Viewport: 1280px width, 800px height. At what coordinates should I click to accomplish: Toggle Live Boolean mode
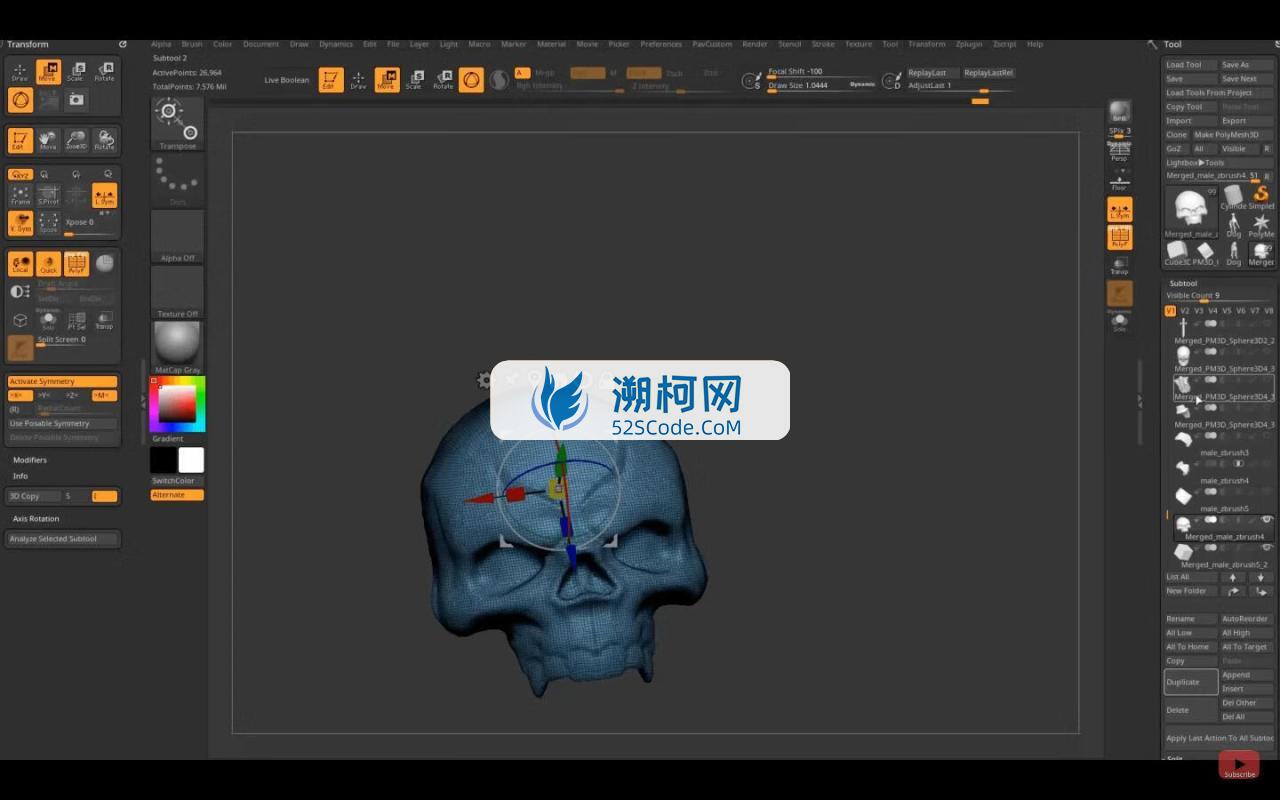coord(287,80)
